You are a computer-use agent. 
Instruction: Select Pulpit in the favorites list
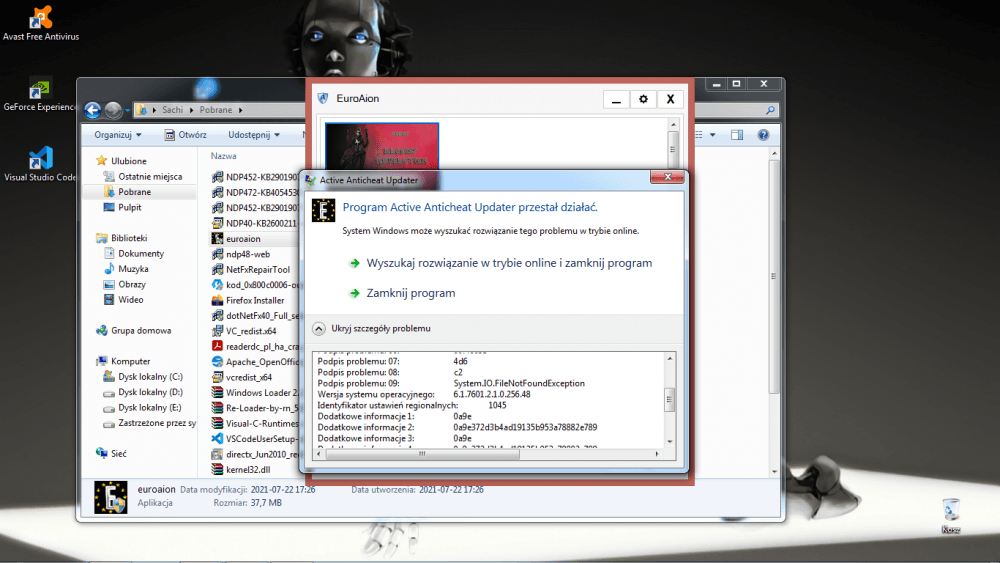[x=129, y=207]
